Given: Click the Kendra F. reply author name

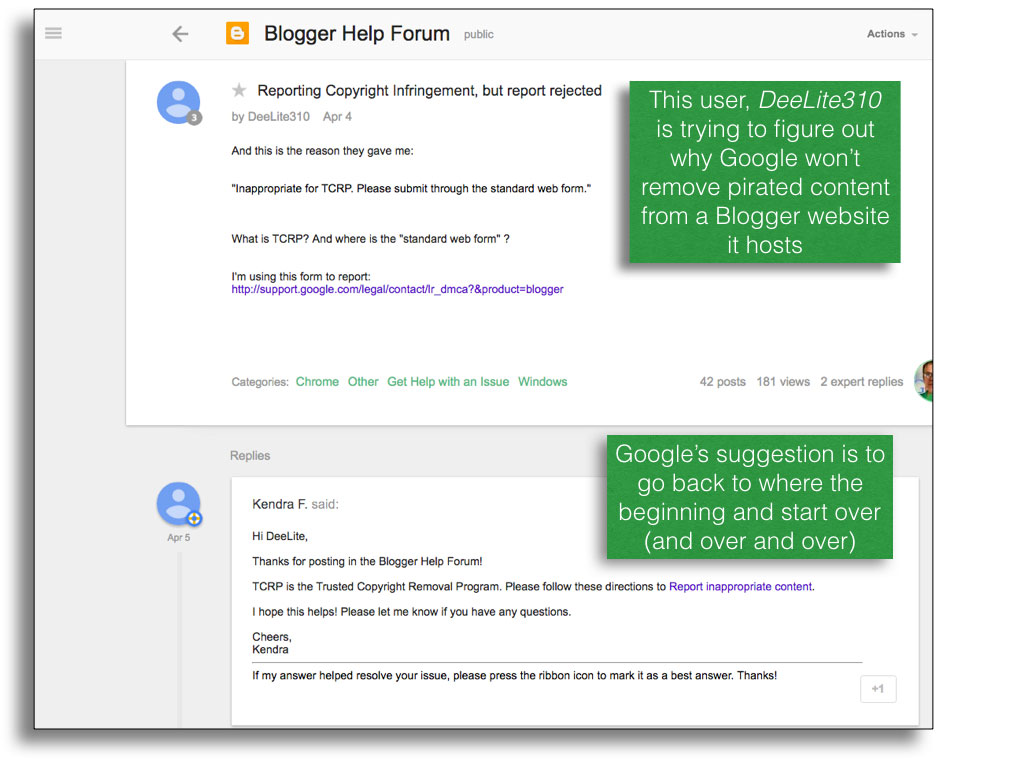Looking at the screenshot, I should point(280,504).
